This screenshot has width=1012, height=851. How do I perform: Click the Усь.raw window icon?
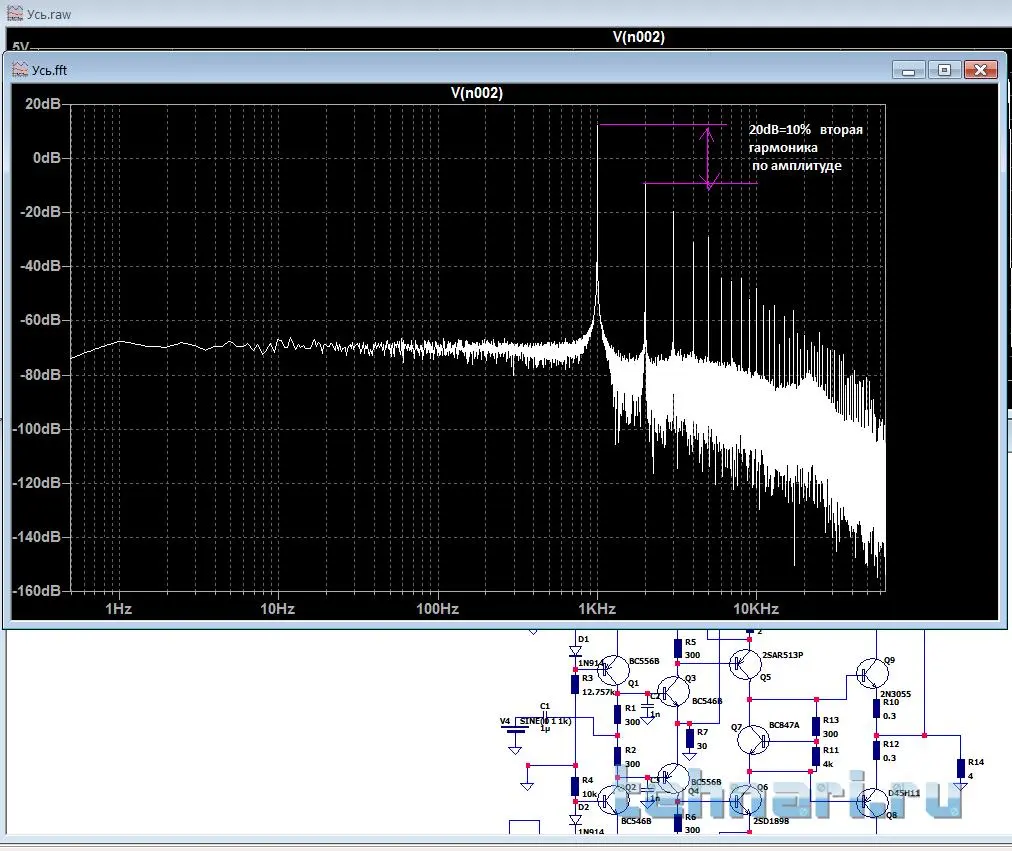pos(14,15)
